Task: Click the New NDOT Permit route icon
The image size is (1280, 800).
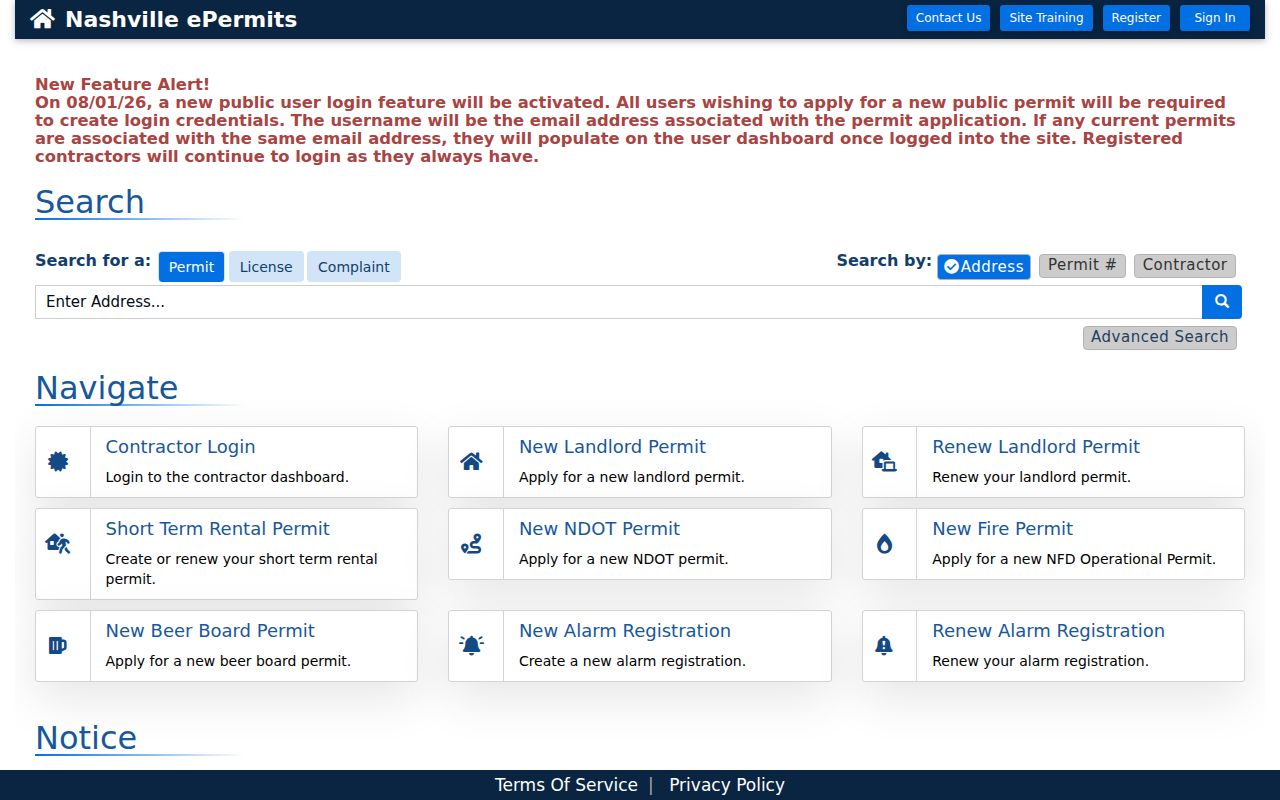Action: coord(471,544)
